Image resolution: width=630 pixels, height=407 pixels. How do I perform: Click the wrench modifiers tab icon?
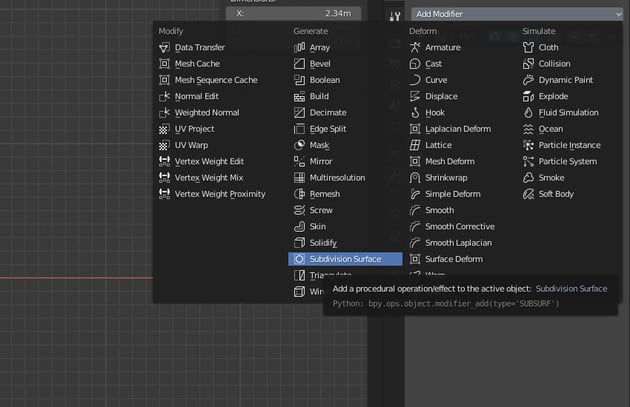click(x=393, y=16)
